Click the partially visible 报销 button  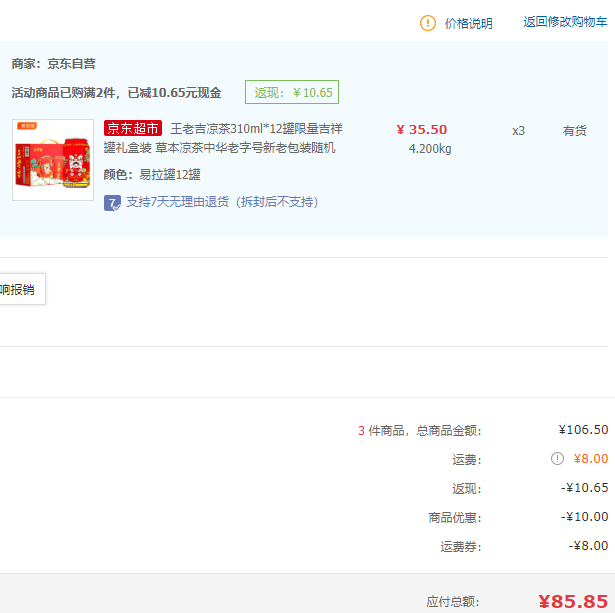(x=22, y=289)
